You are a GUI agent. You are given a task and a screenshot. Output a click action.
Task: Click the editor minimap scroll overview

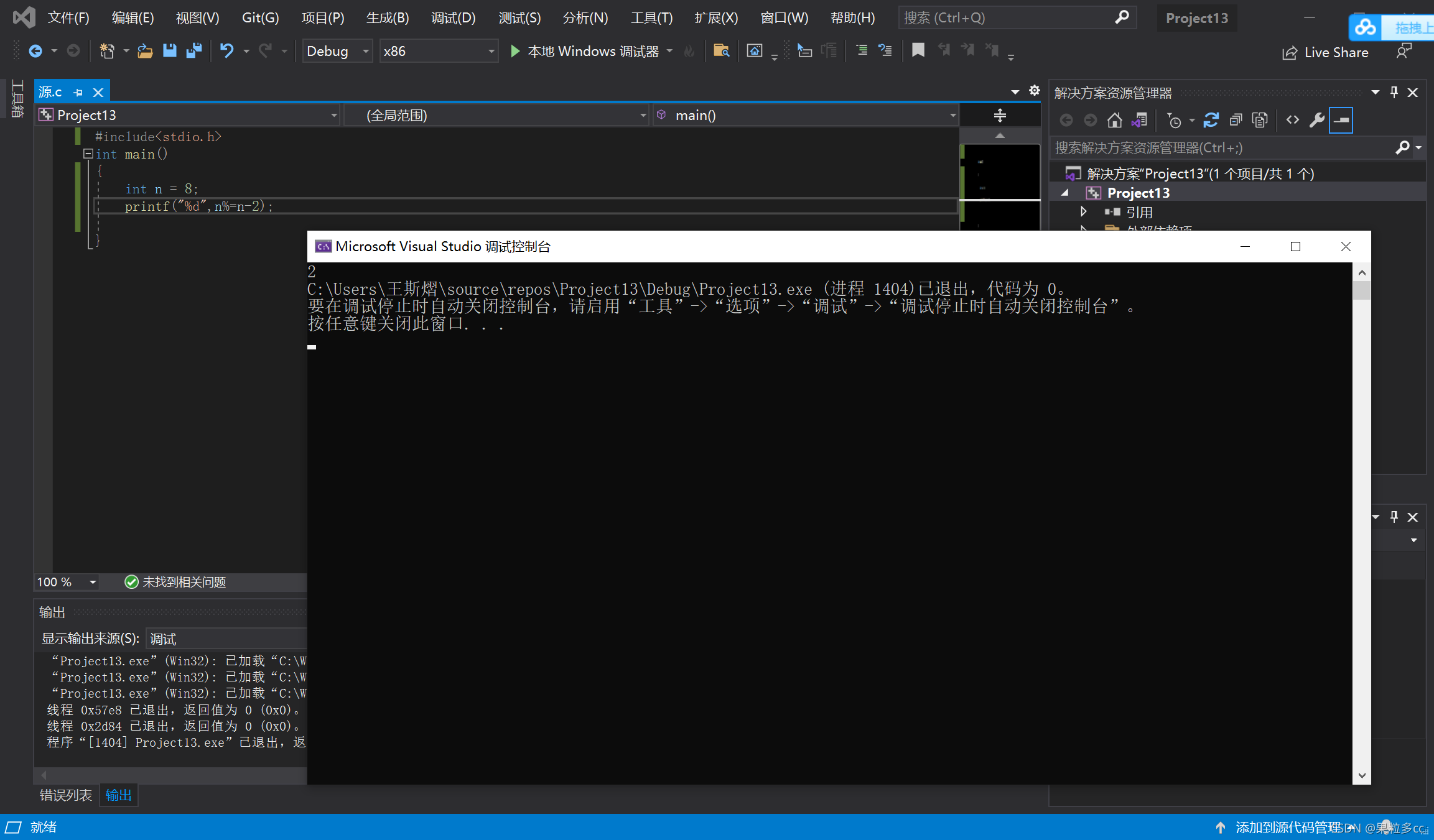point(999,187)
